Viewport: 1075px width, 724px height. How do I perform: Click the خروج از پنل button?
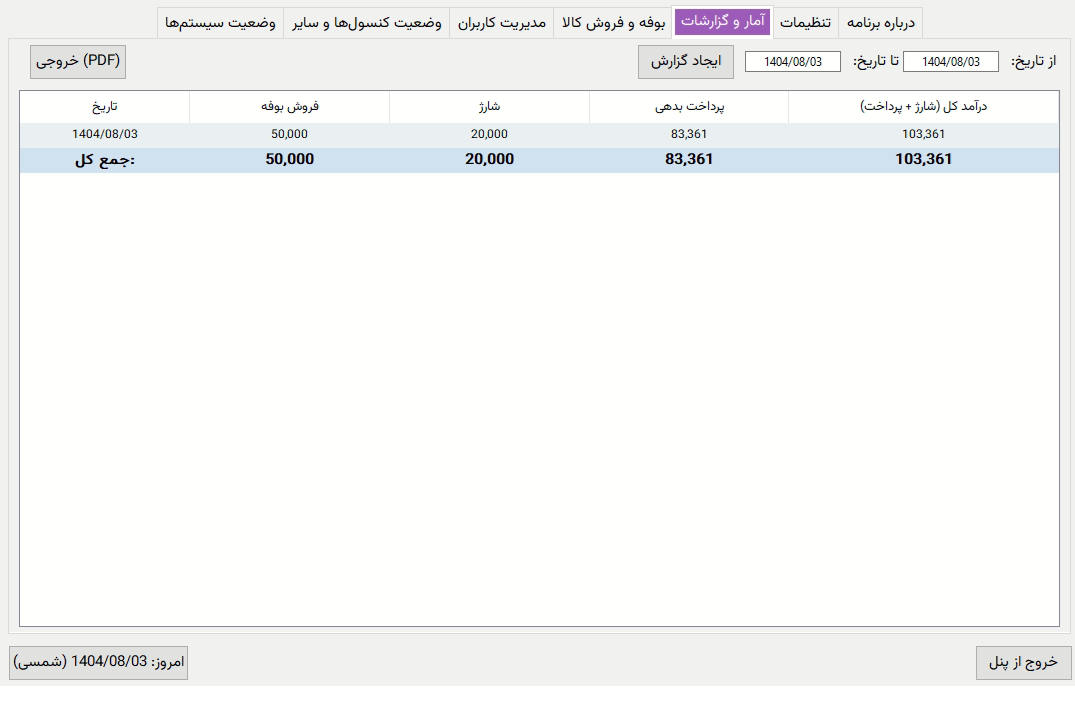pyautogui.click(x=1023, y=663)
